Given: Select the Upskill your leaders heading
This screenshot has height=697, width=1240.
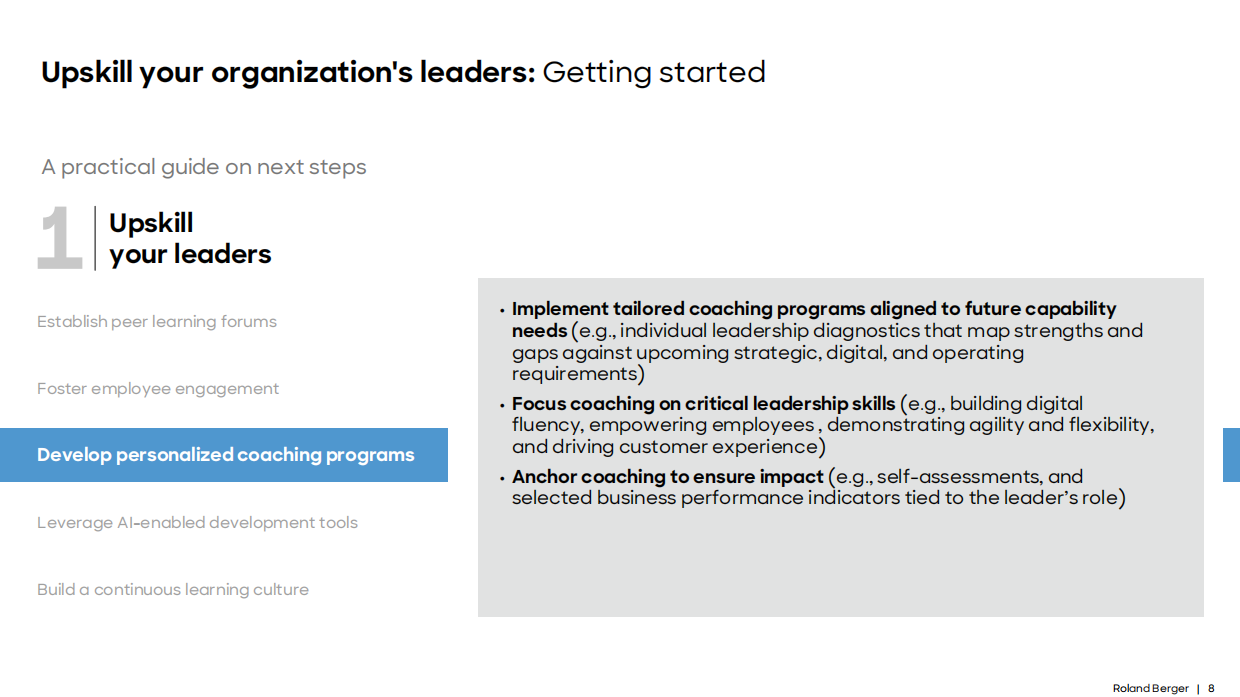Looking at the screenshot, I should point(190,239).
